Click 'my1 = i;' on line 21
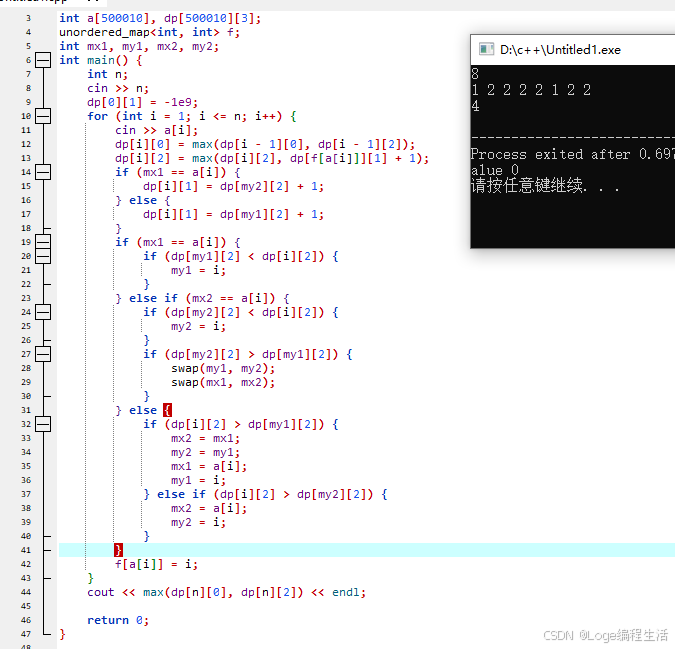This screenshot has width=675, height=649. (x=198, y=270)
